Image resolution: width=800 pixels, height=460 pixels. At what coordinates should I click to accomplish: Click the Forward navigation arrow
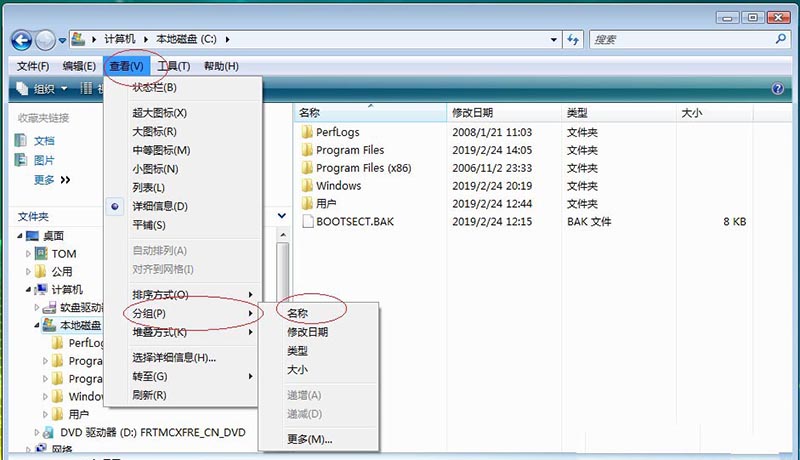(x=45, y=40)
